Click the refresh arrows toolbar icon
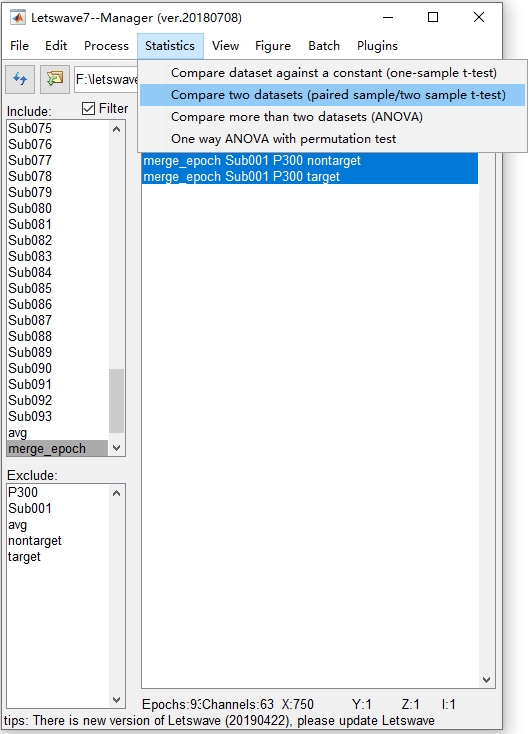The width and height of the screenshot is (529, 734). click(x=20, y=79)
